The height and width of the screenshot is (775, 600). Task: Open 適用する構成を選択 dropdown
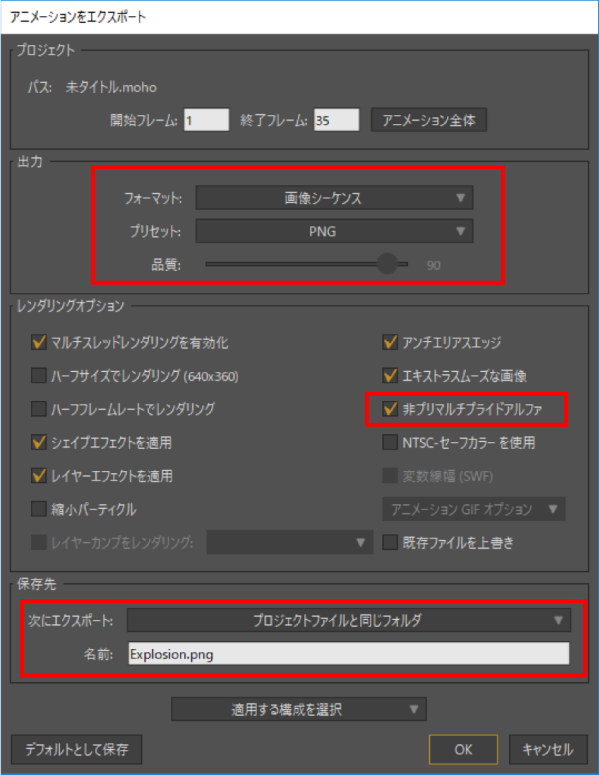[x=299, y=710]
